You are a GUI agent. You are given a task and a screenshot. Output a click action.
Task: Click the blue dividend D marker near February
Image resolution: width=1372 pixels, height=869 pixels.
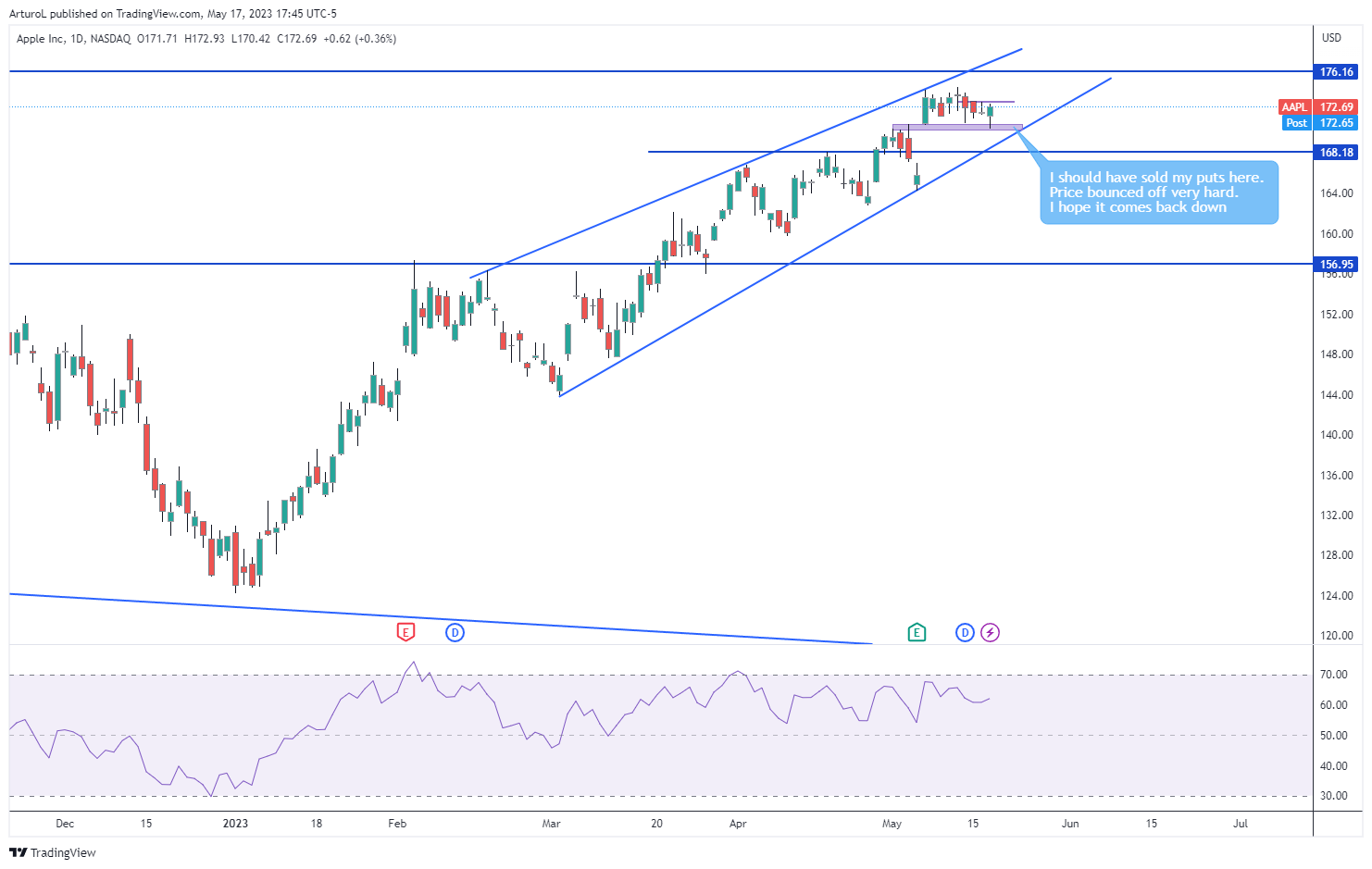coord(455,632)
